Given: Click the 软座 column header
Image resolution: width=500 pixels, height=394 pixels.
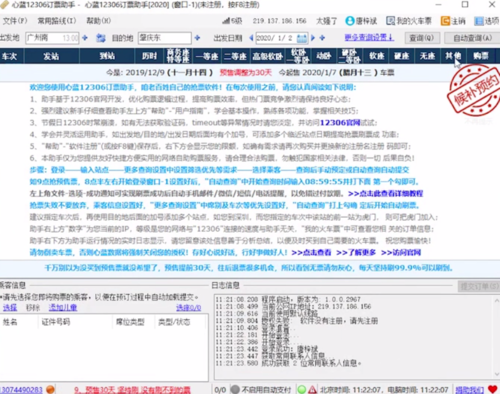Looking at the screenshot, I should coord(377,56).
